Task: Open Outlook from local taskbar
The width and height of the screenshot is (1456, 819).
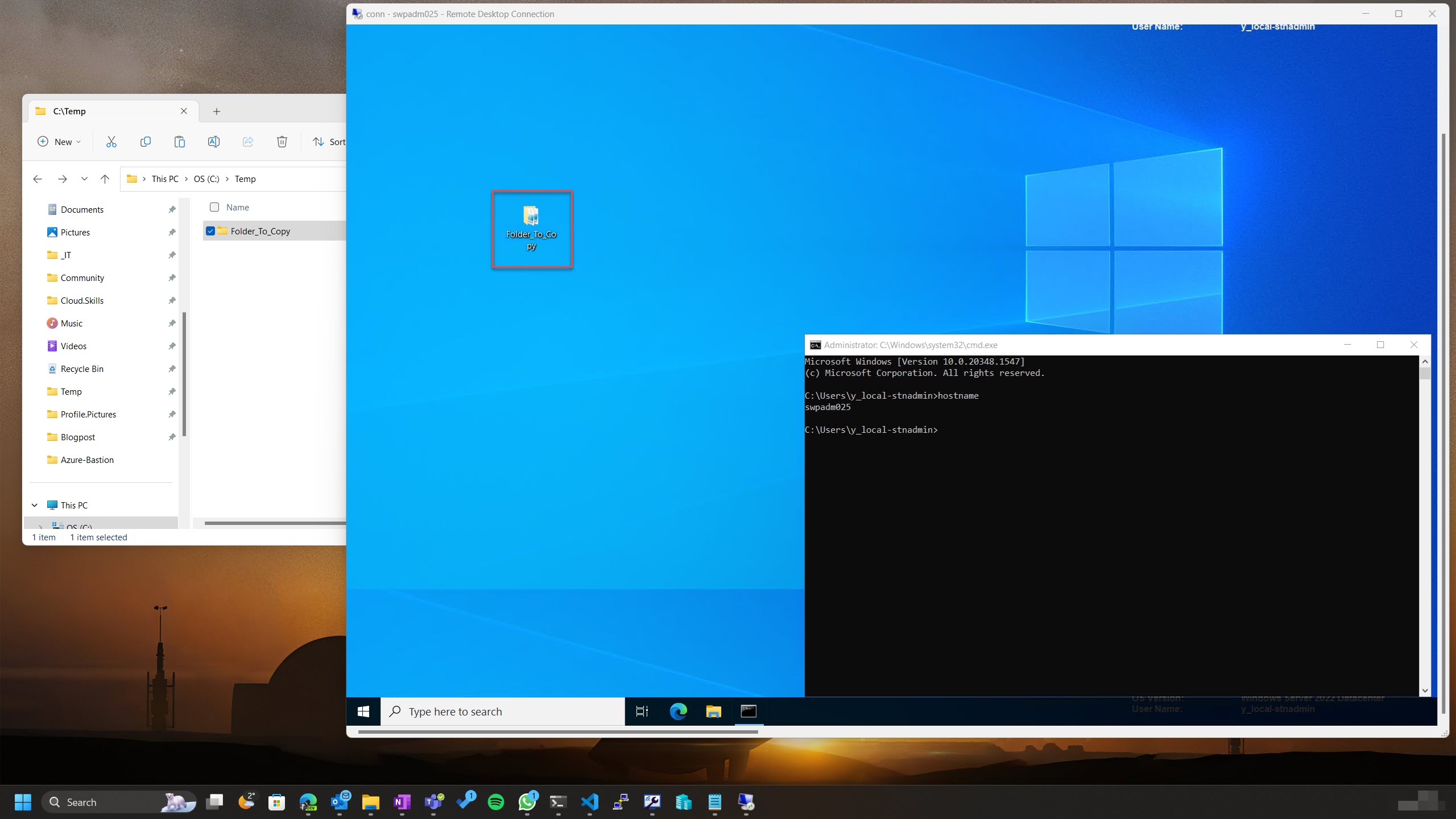Action: click(340, 802)
